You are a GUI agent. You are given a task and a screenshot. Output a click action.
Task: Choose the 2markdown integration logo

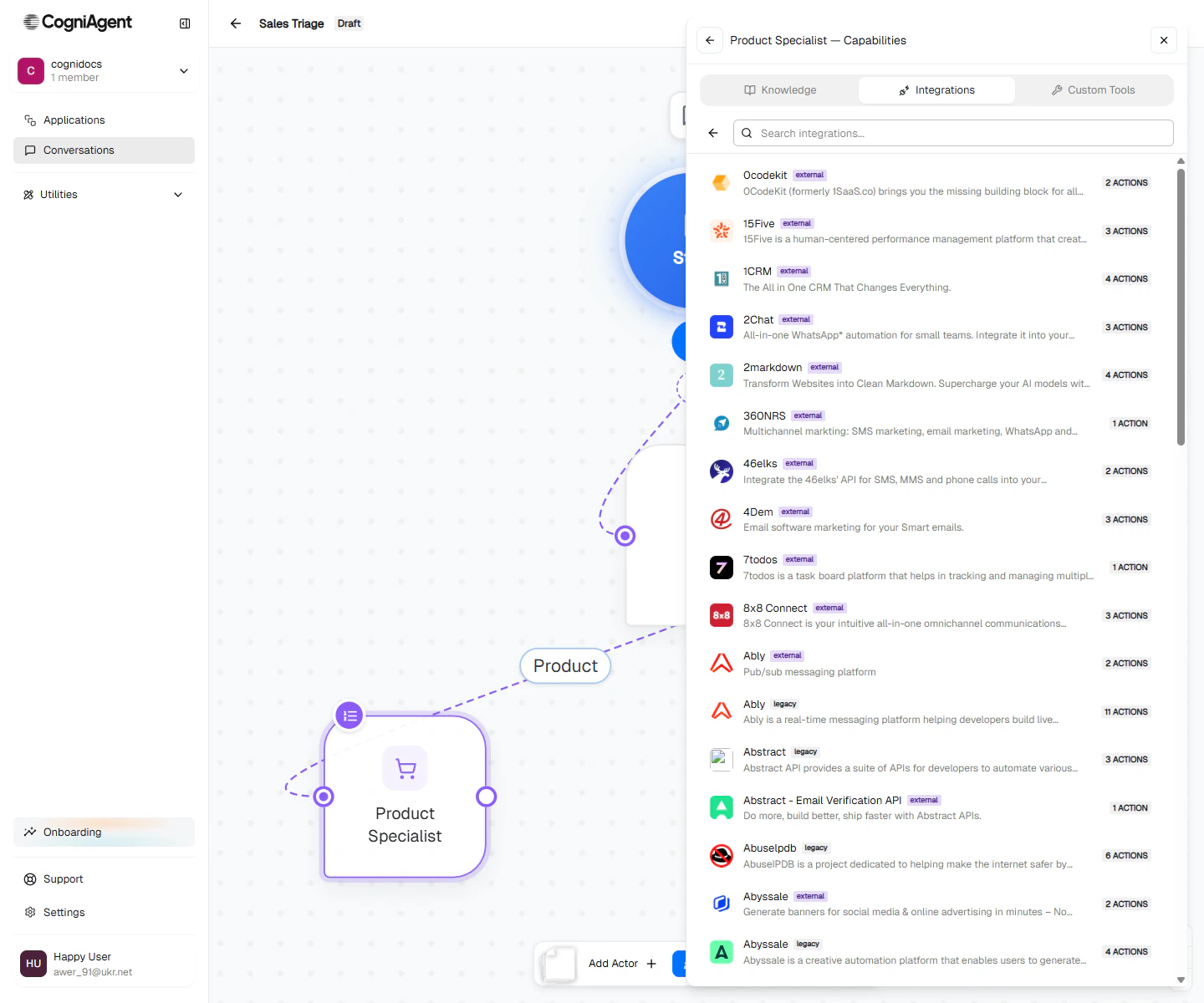coord(722,374)
